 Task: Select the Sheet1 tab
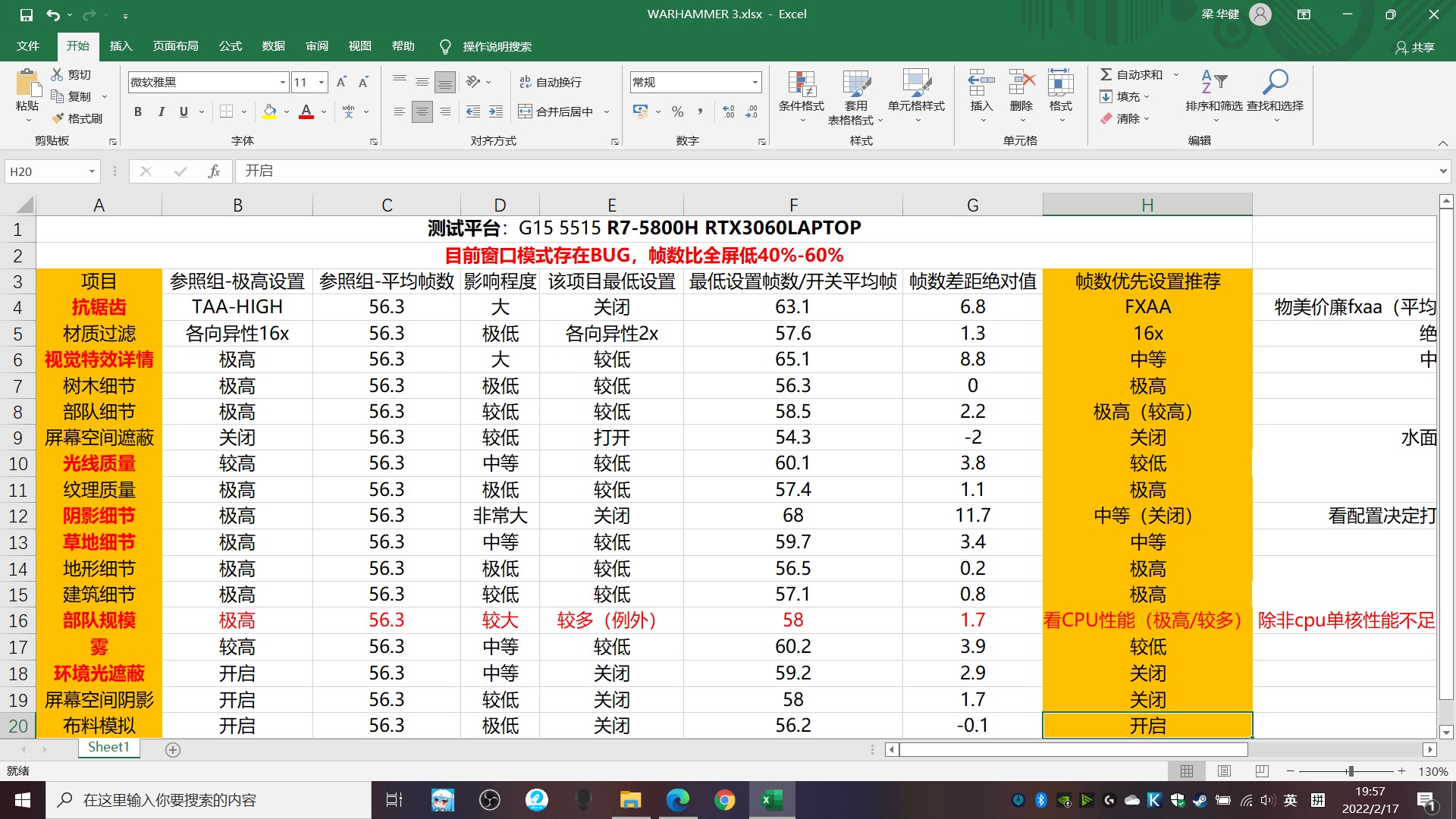pos(108,748)
